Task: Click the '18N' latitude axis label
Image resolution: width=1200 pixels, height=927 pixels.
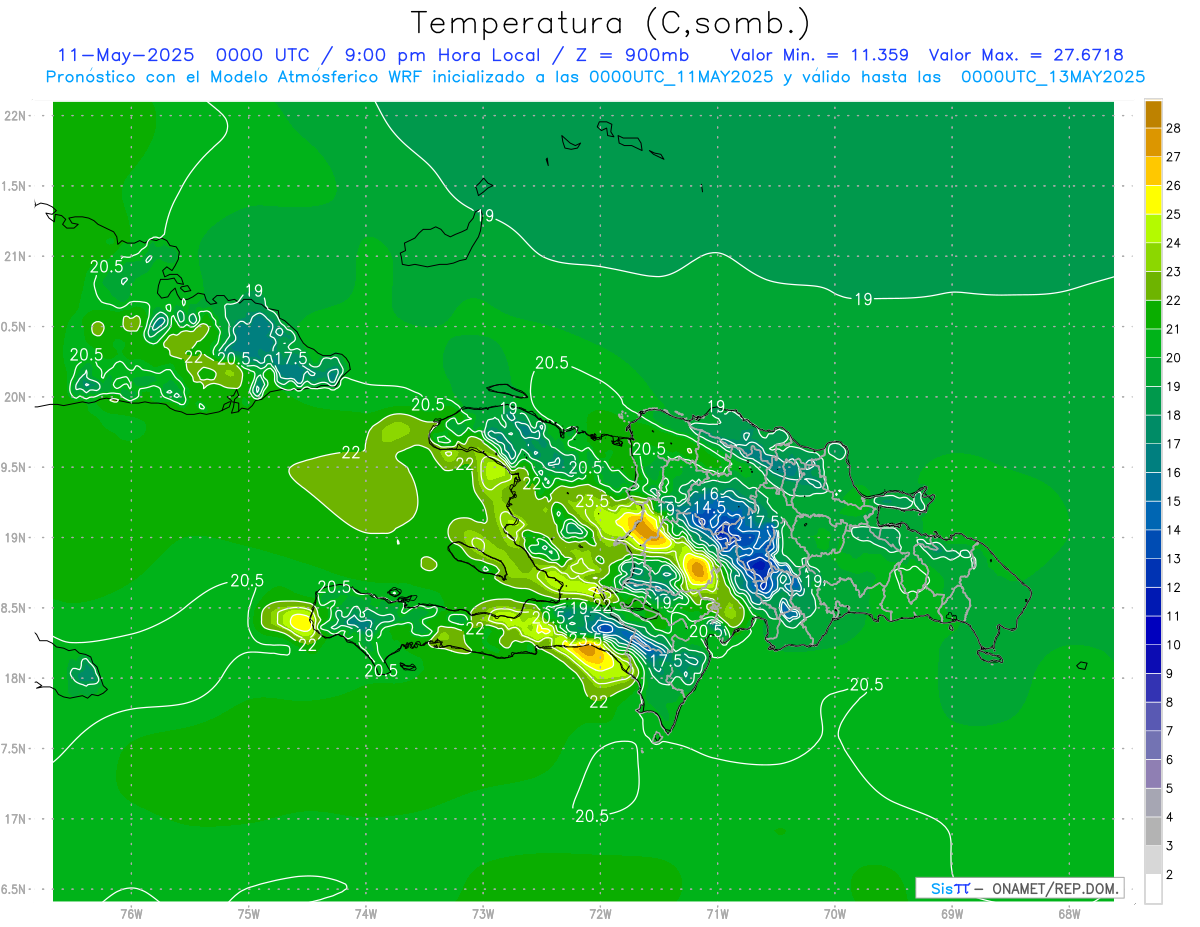Action: 16,678
